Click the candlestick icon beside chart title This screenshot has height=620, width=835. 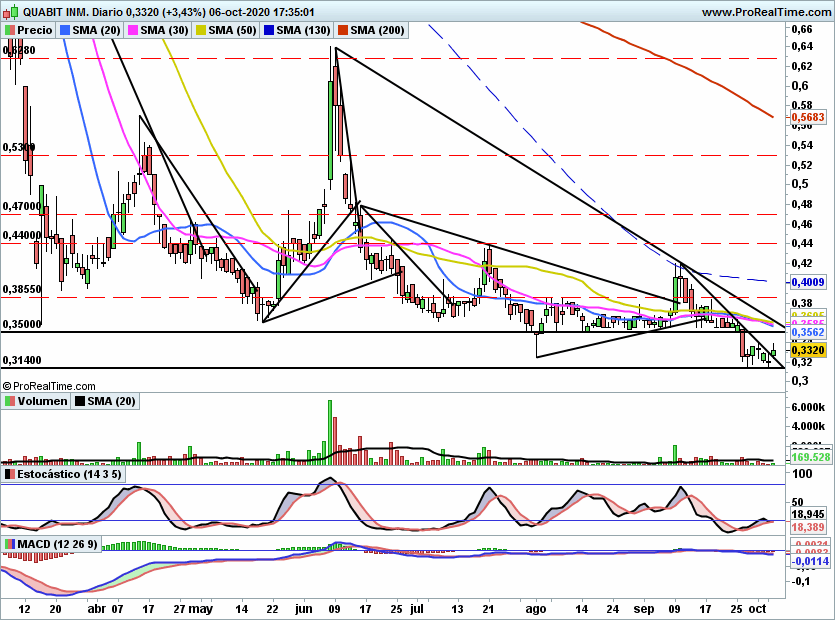point(11,12)
